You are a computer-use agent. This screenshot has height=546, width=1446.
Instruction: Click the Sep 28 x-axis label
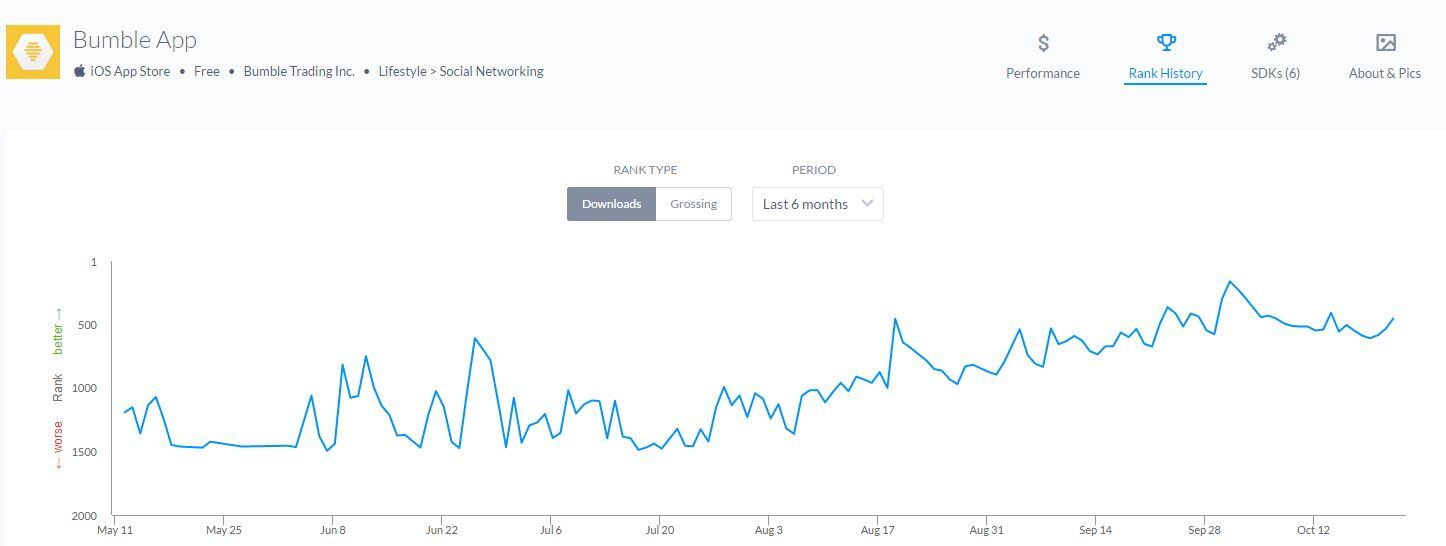[1205, 530]
